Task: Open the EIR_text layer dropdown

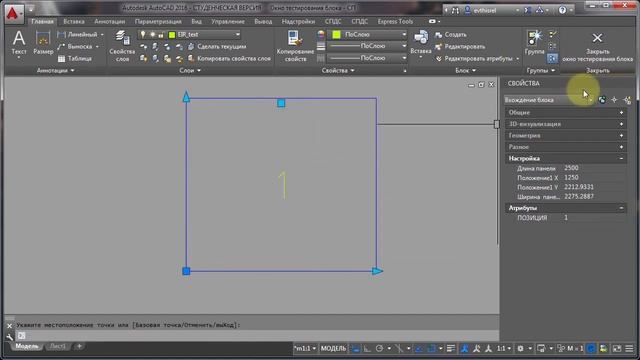Action: [238, 35]
